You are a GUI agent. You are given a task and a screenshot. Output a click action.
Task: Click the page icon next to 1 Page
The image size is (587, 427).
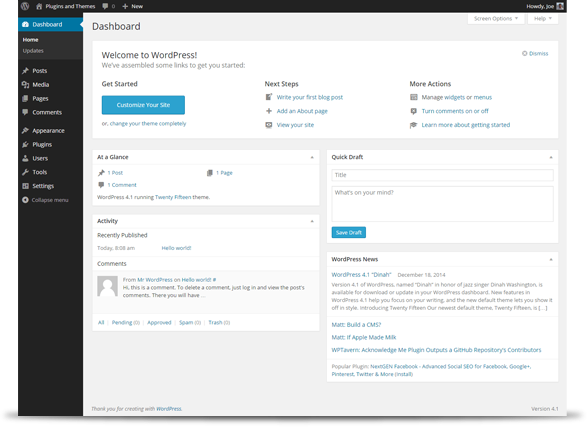pos(210,173)
